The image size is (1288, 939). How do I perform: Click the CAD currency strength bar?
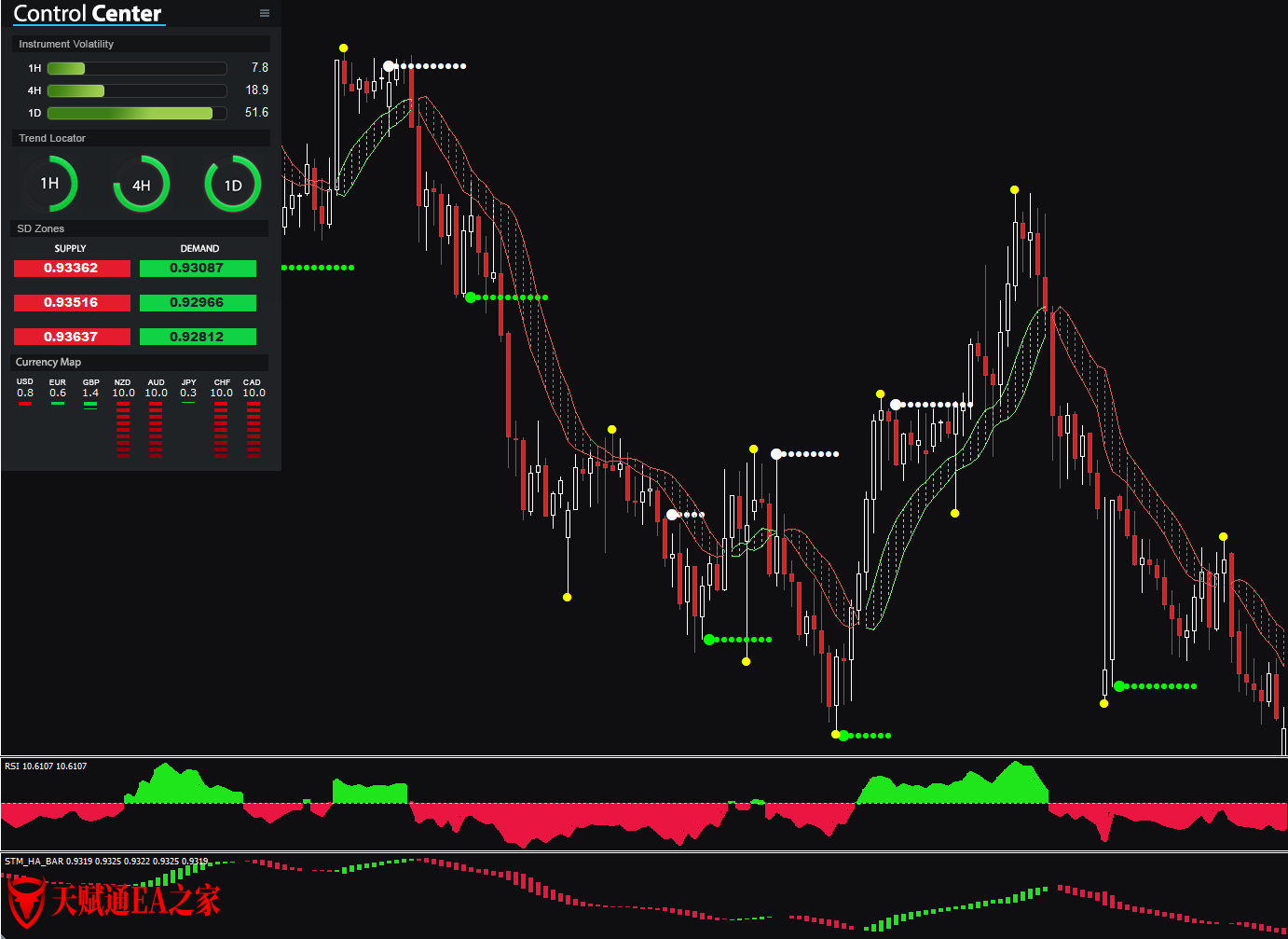[x=253, y=430]
